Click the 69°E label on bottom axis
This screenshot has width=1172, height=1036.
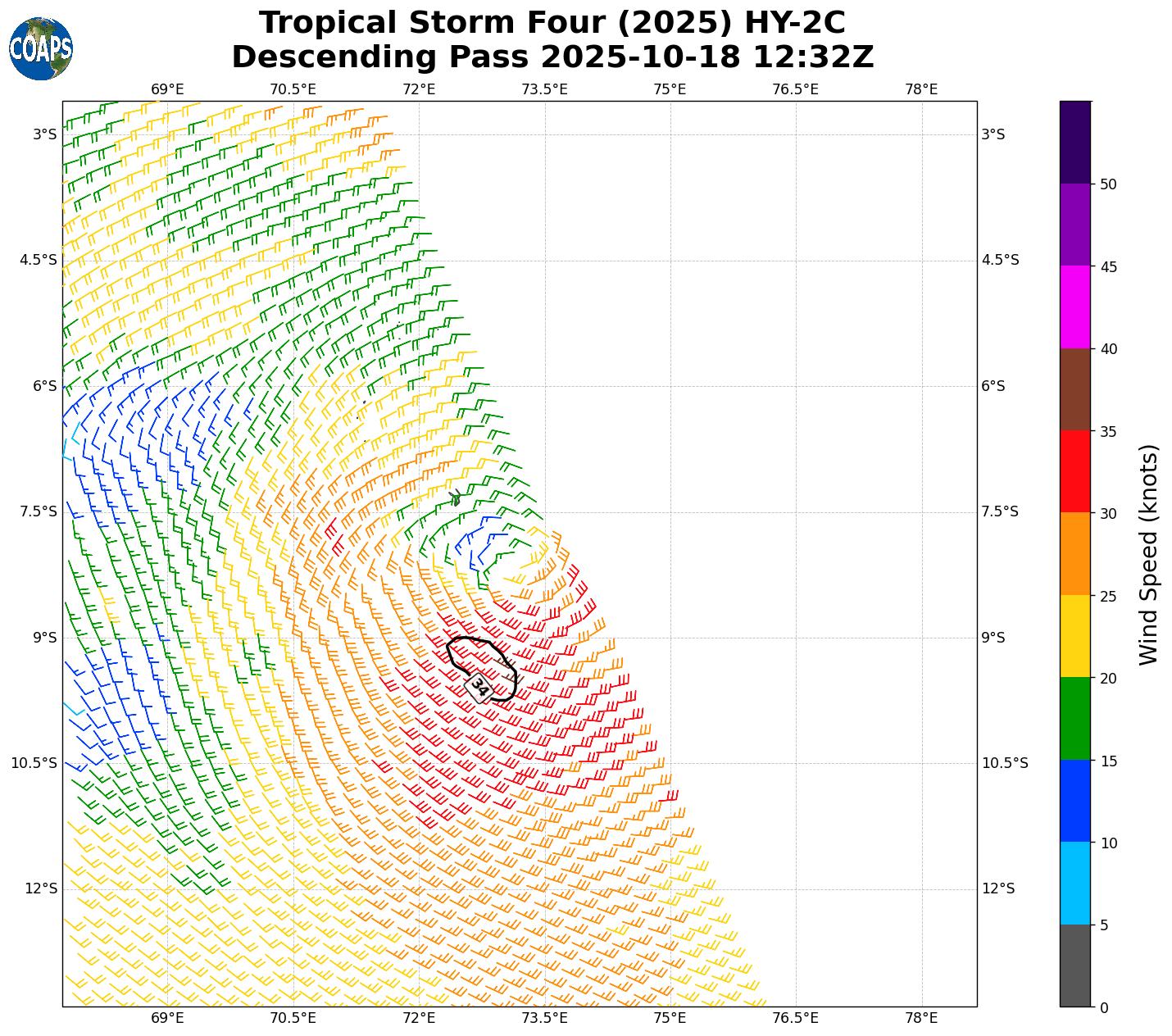(167, 1018)
